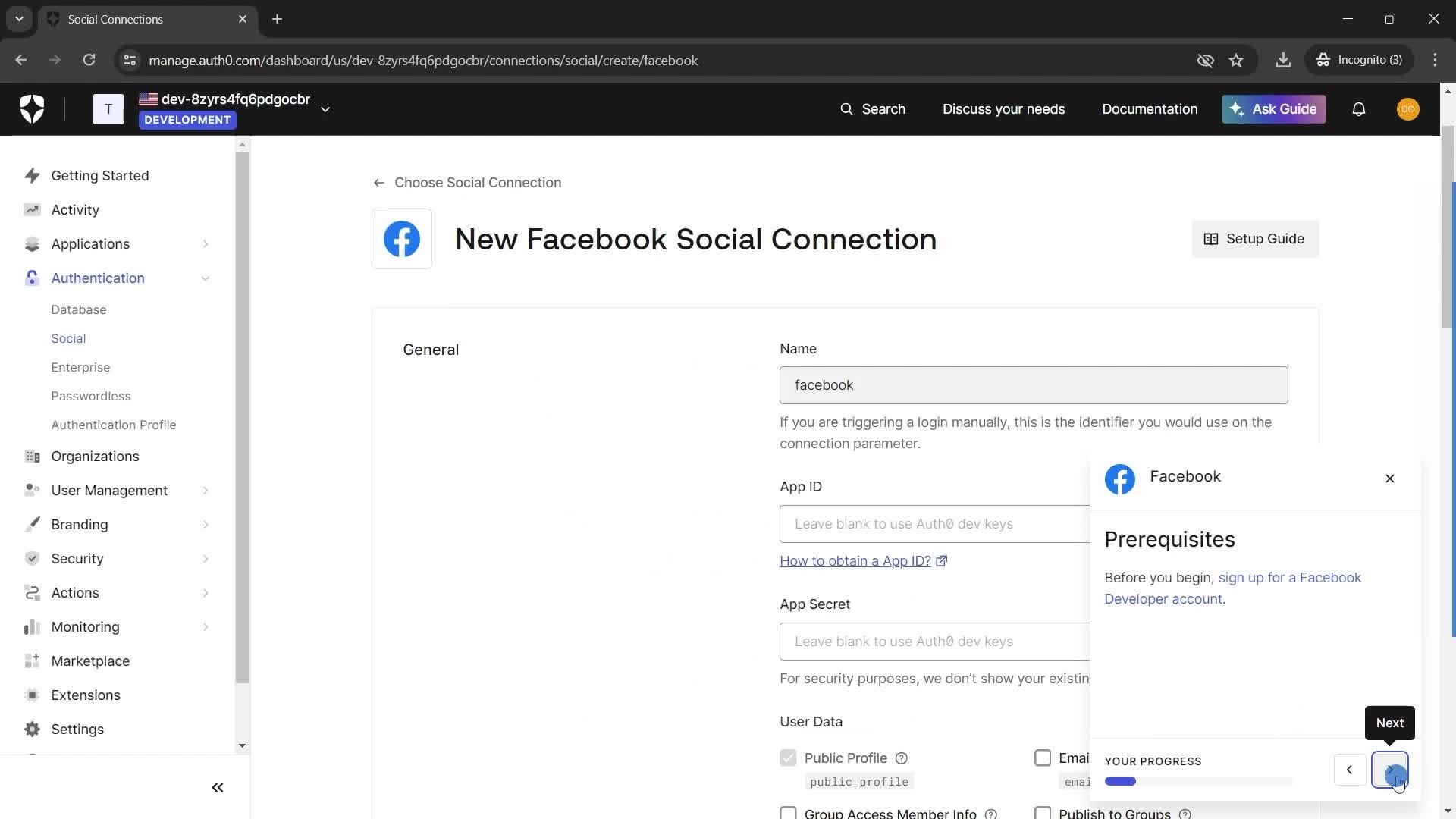Viewport: 1456px width, 819px height.
Task: Click the Setup Guide button
Action: click(x=1255, y=239)
